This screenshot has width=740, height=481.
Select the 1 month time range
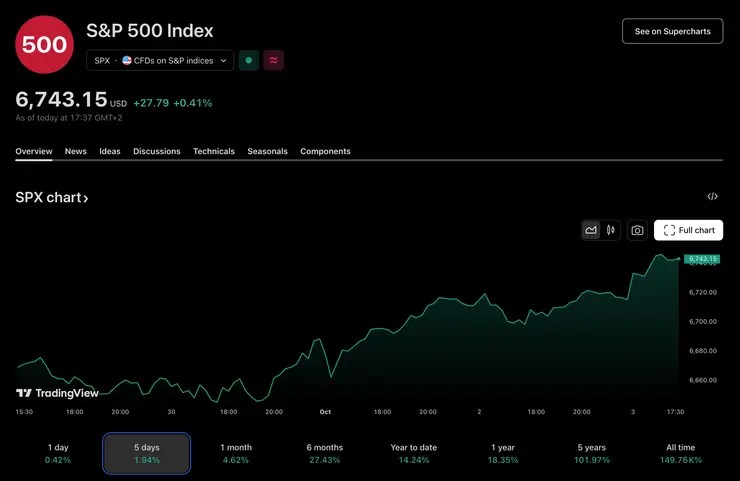(x=235, y=453)
